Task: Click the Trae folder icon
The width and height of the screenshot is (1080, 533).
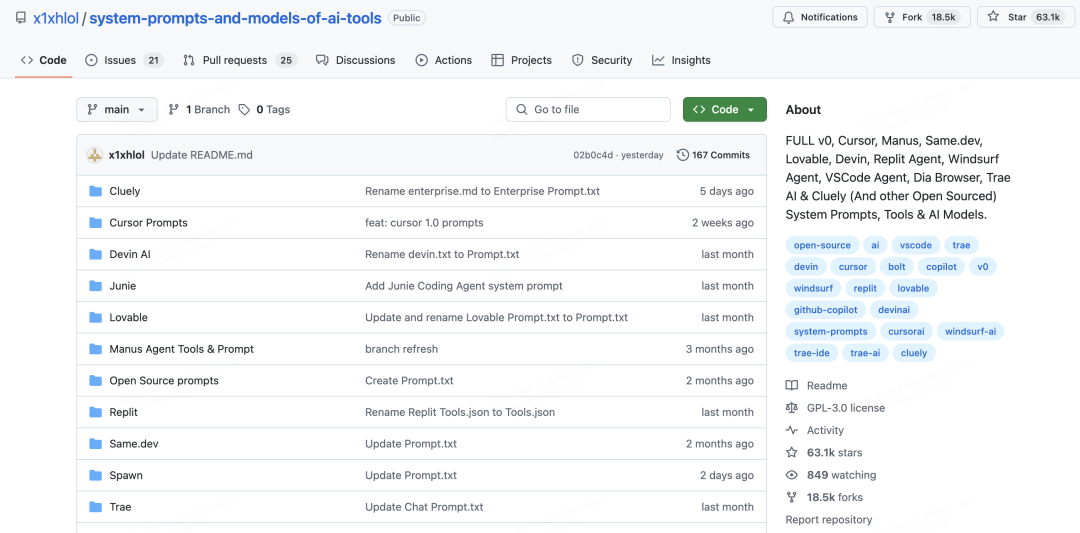Action: point(96,507)
